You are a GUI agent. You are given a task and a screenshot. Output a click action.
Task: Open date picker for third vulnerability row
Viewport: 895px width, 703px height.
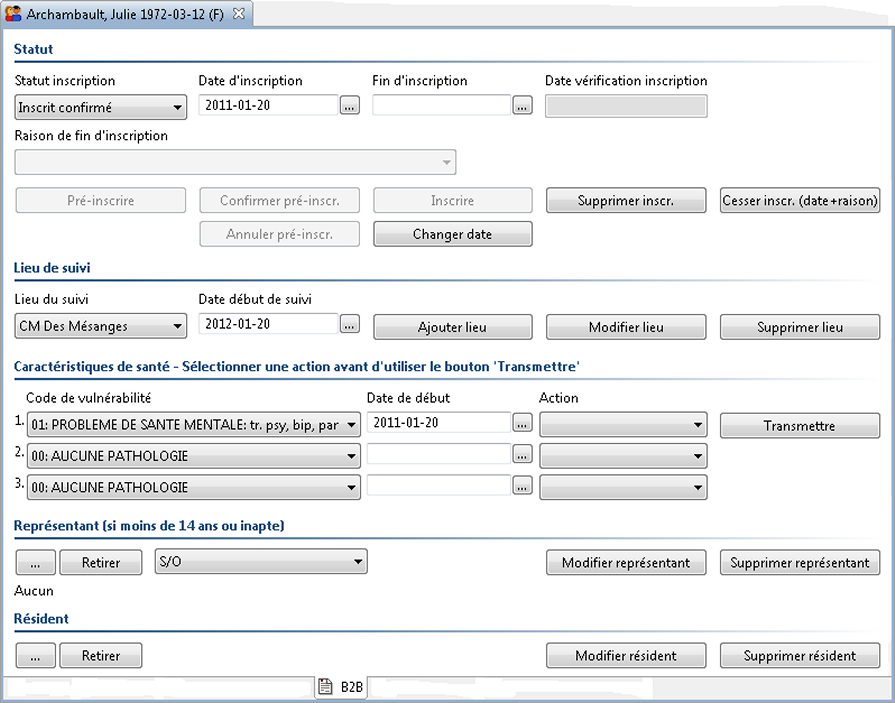[522, 486]
